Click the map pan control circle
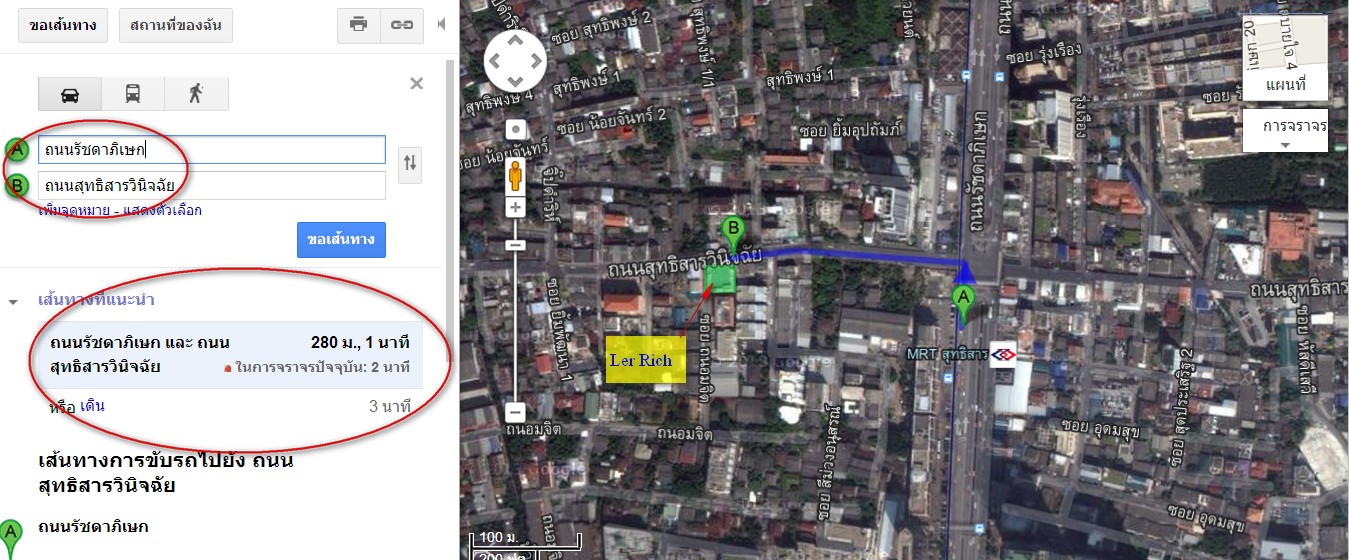This screenshot has height=560, width=1349. pos(516,60)
